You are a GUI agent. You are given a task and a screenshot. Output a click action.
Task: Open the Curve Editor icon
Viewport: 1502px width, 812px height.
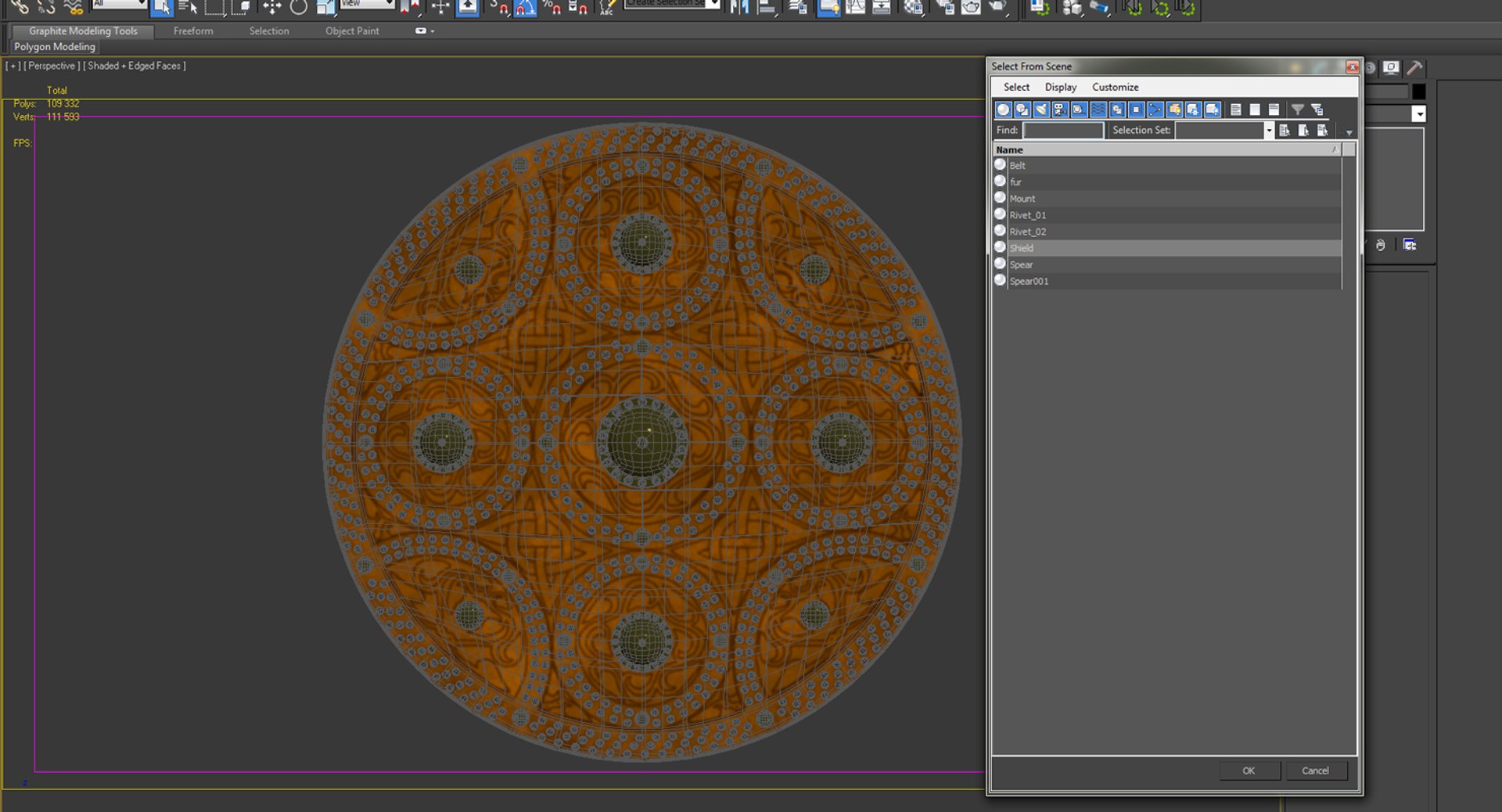(x=856, y=8)
